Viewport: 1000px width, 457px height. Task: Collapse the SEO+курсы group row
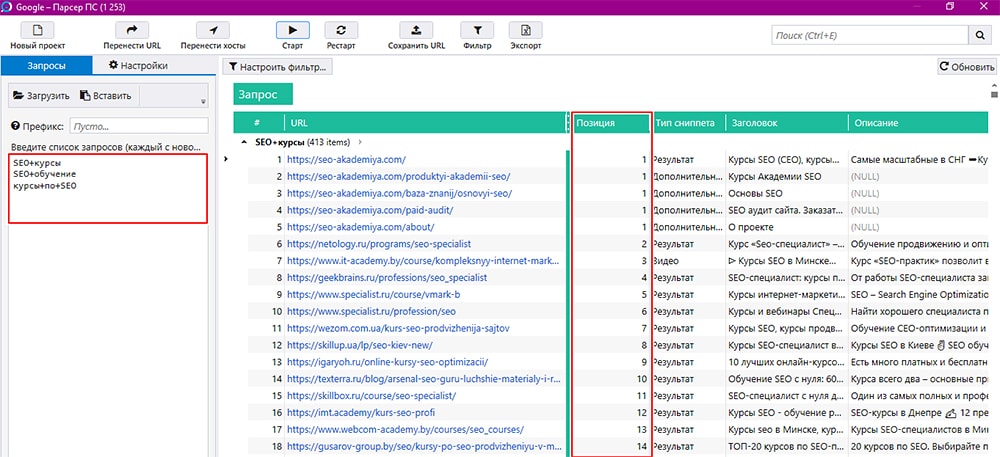click(x=246, y=143)
